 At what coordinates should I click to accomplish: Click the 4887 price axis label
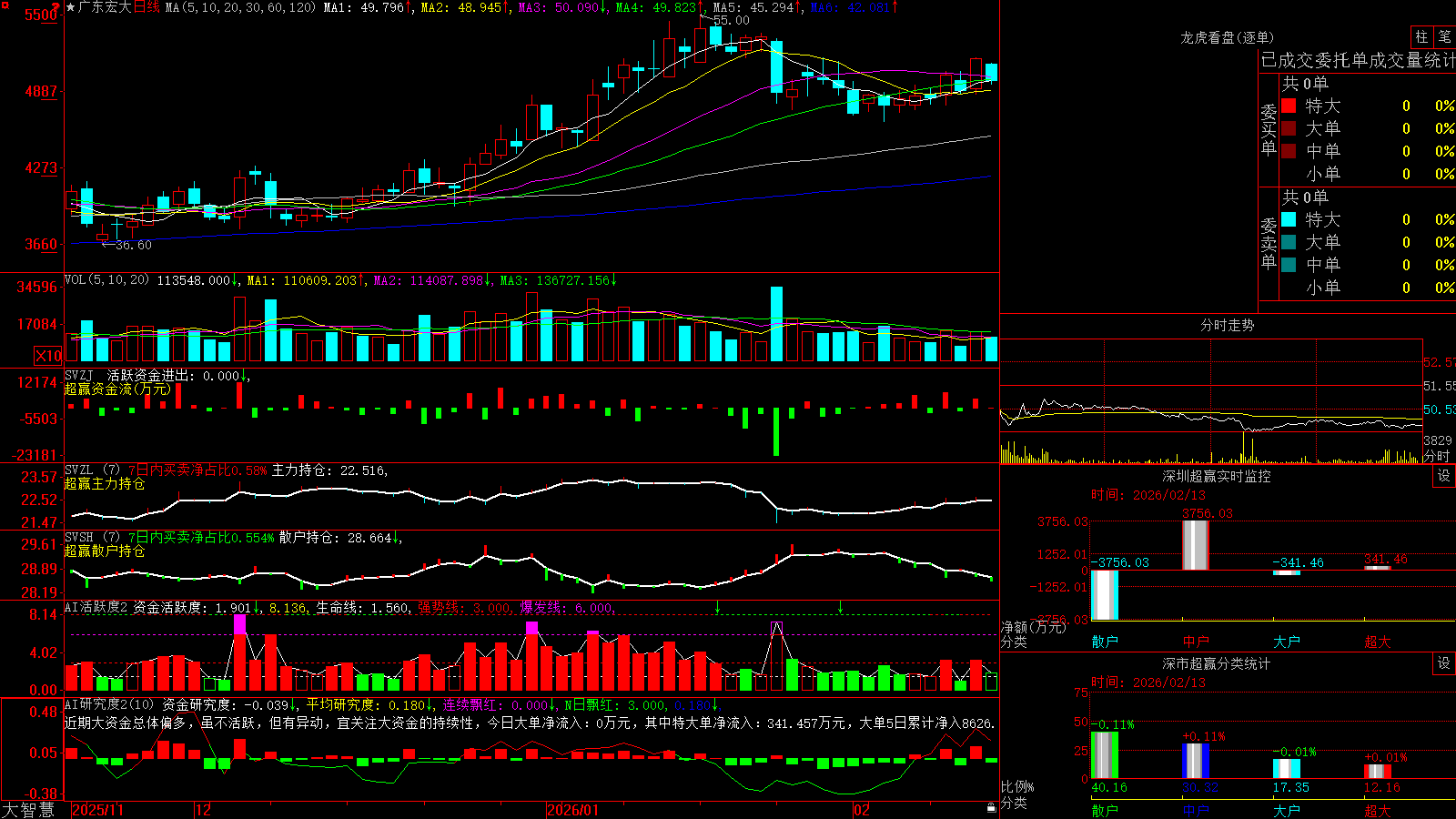41,91
